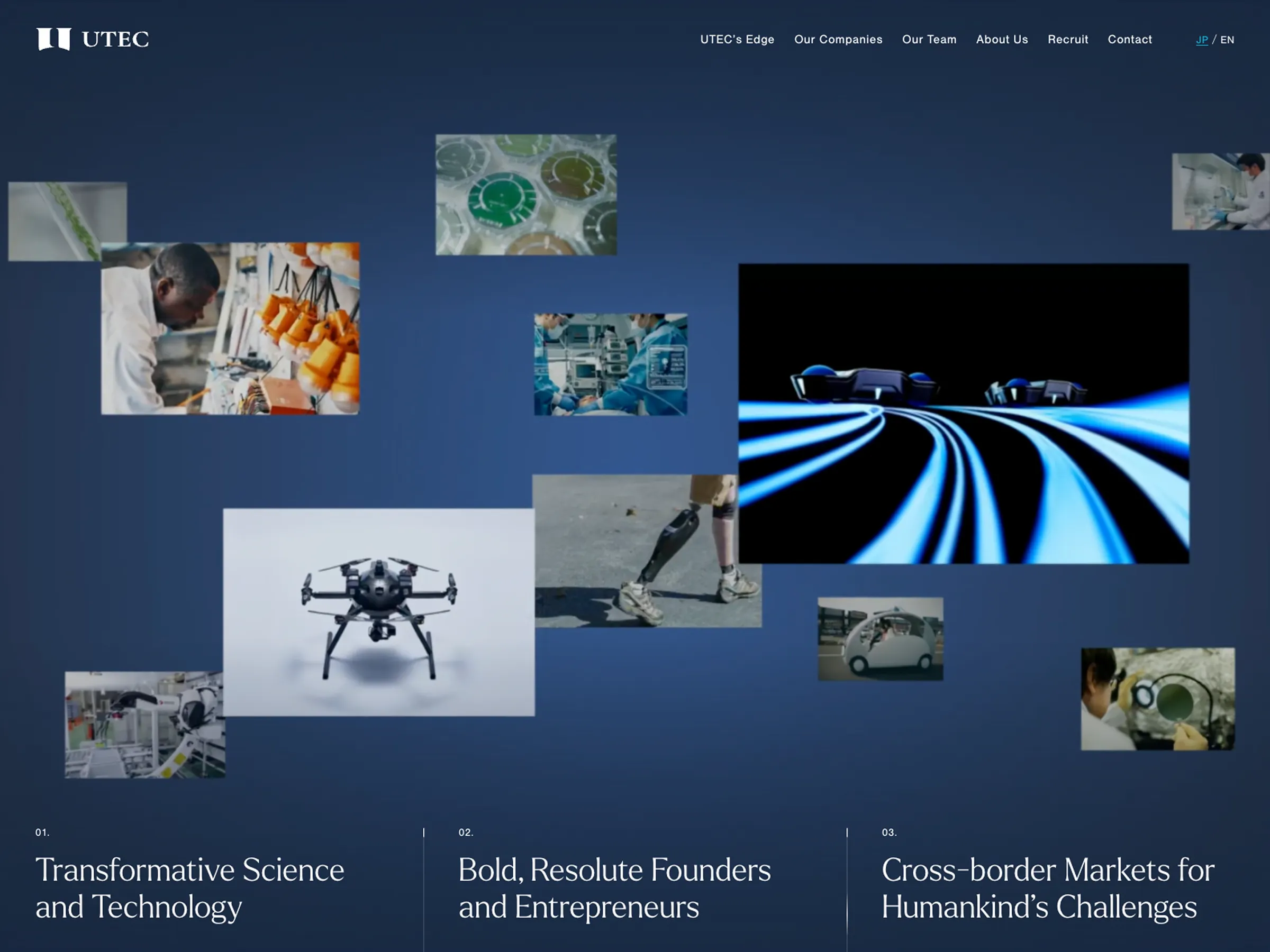Click the drone photo thumbnail
Viewport: 1270px width, 952px height.
pyautogui.click(x=378, y=612)
